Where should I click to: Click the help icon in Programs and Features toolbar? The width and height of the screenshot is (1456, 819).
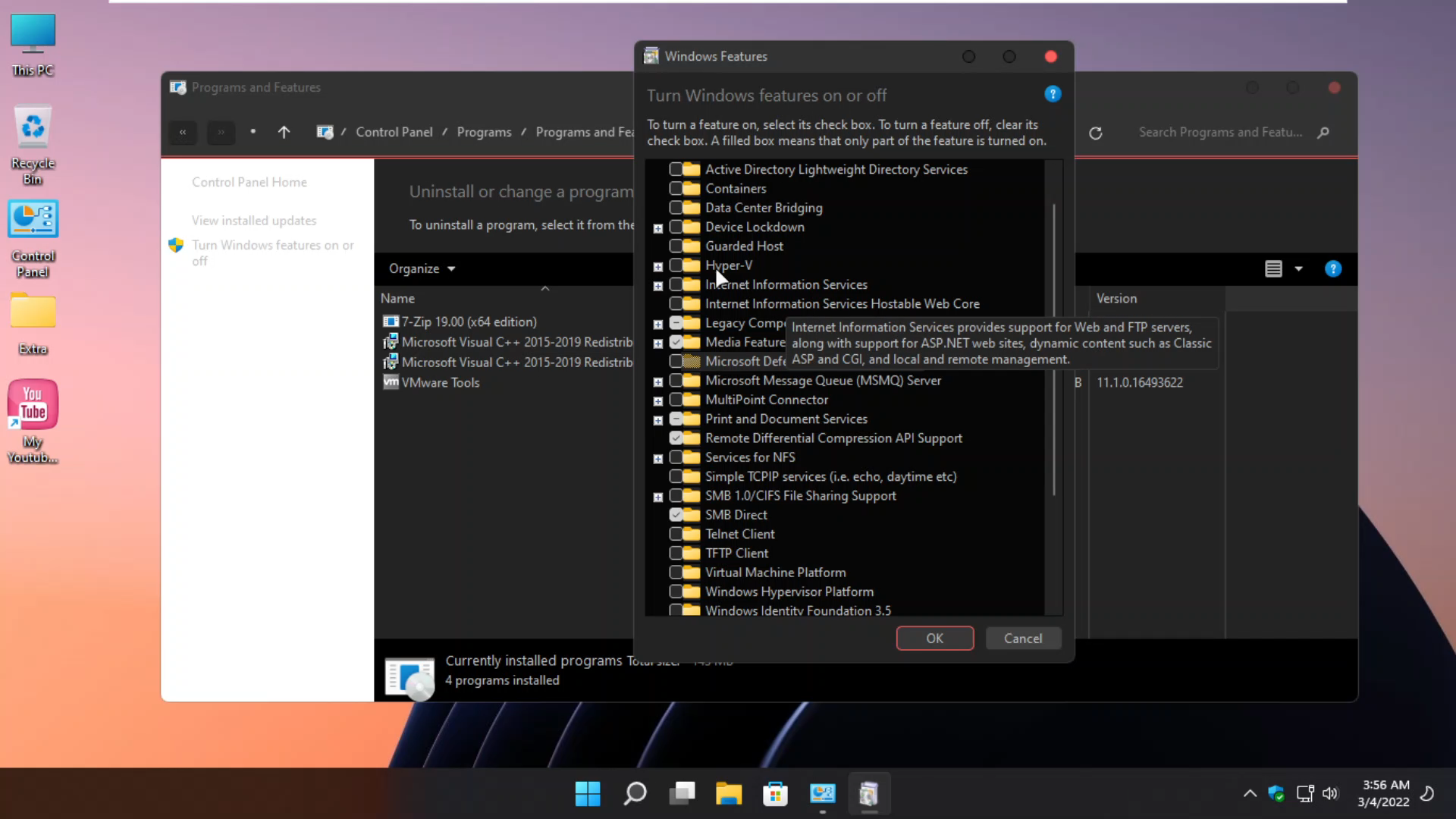(x=1332, y=269)
